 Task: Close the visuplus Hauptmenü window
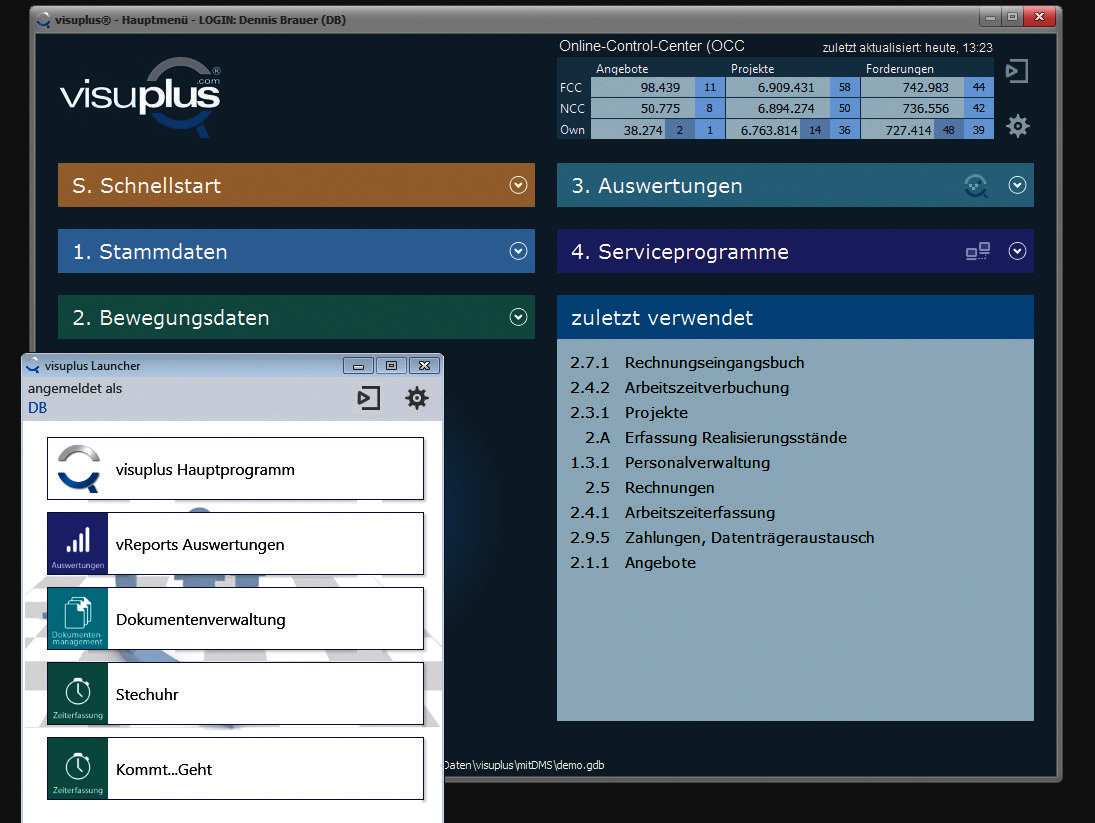[1039, 17]
